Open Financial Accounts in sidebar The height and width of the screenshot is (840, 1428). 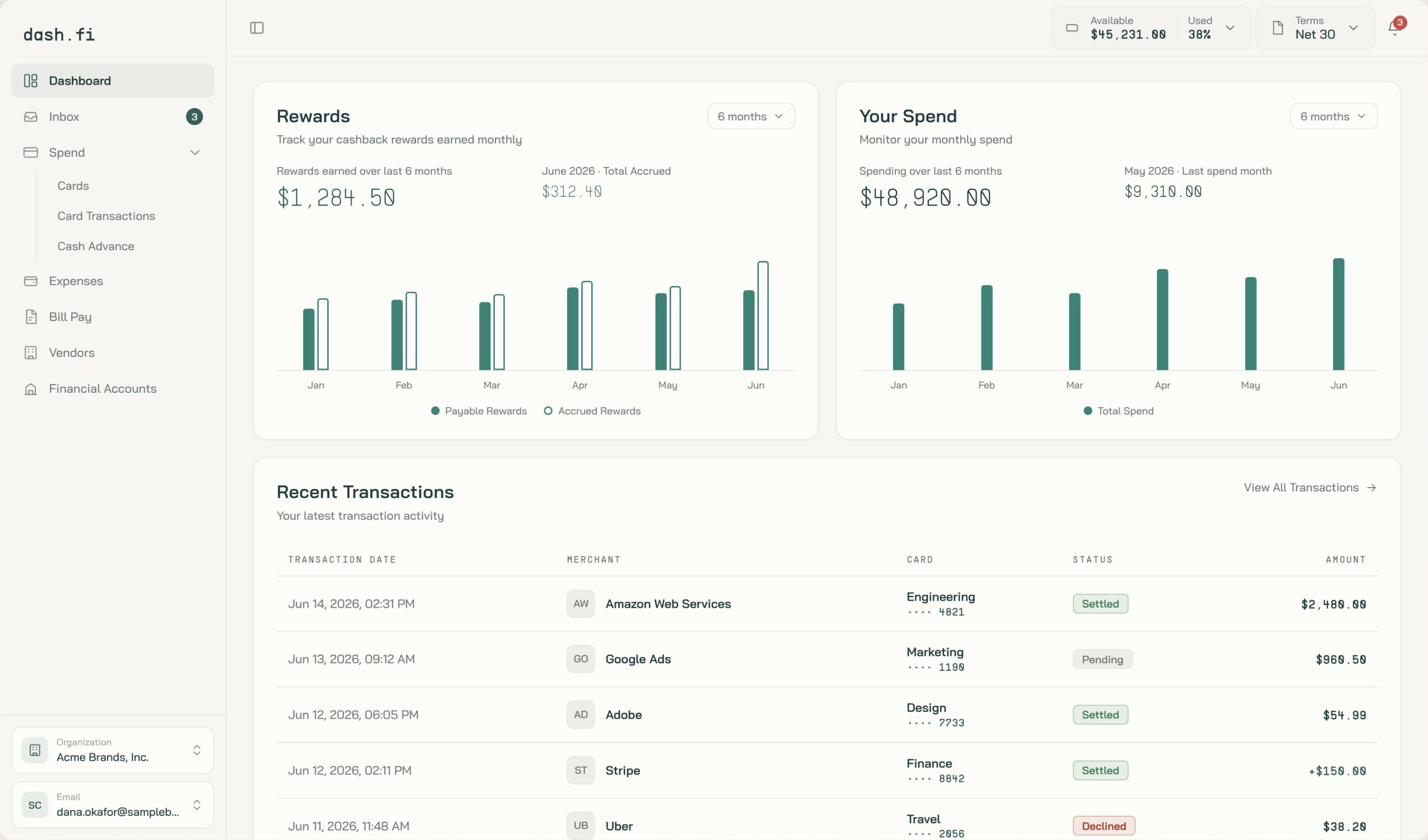click(113, 389)
